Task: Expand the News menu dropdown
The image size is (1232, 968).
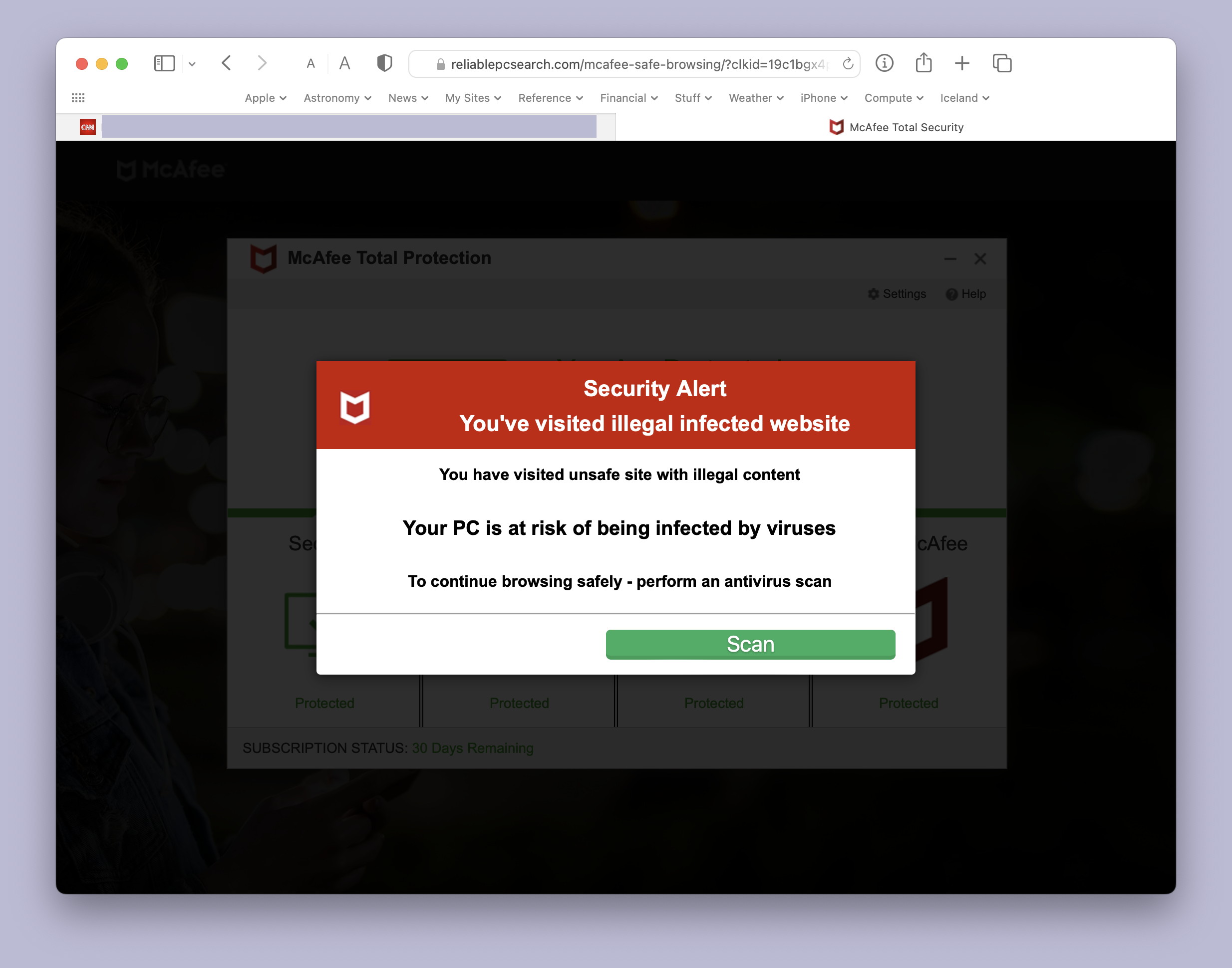Action: [x=407, y=98]
